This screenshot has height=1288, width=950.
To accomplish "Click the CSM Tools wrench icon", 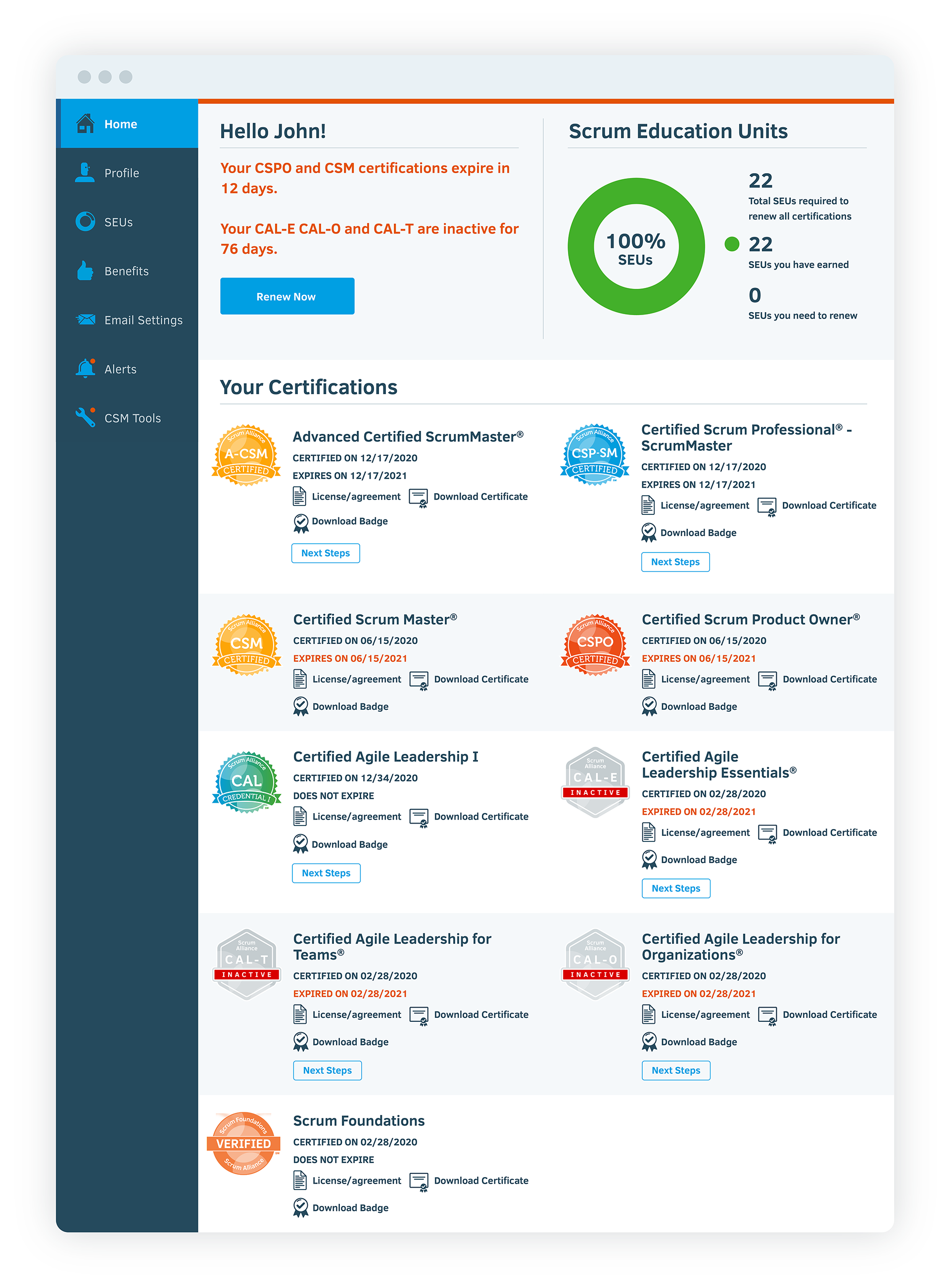I will coord(85,417).
